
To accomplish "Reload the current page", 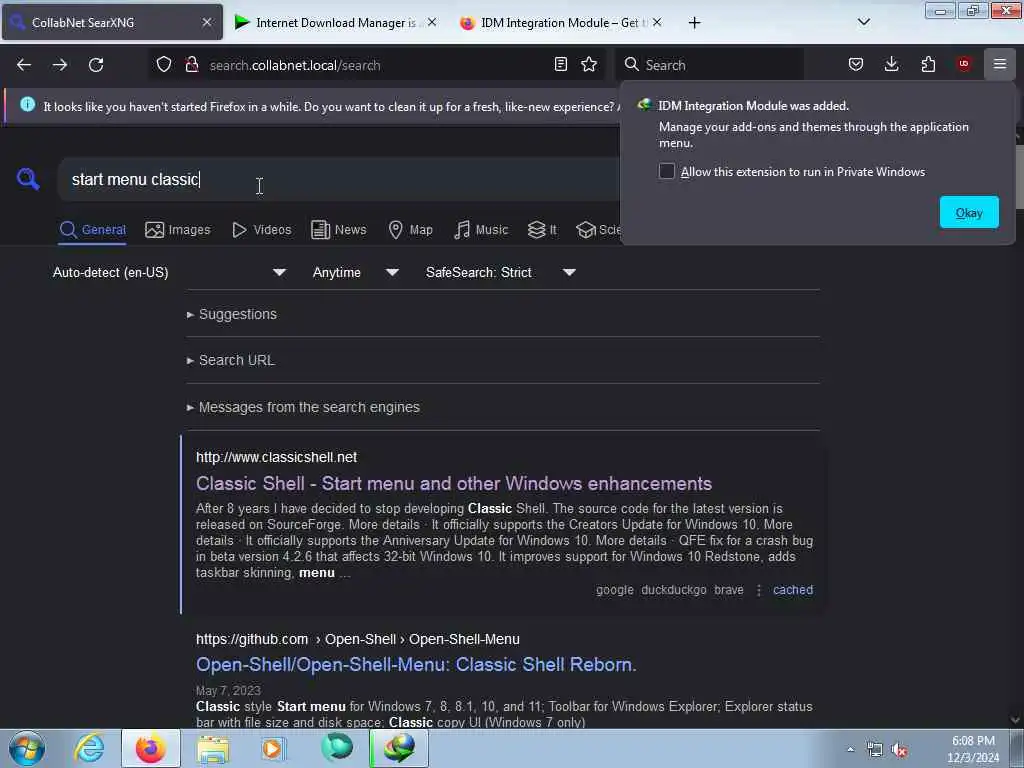I will [96, 65].
